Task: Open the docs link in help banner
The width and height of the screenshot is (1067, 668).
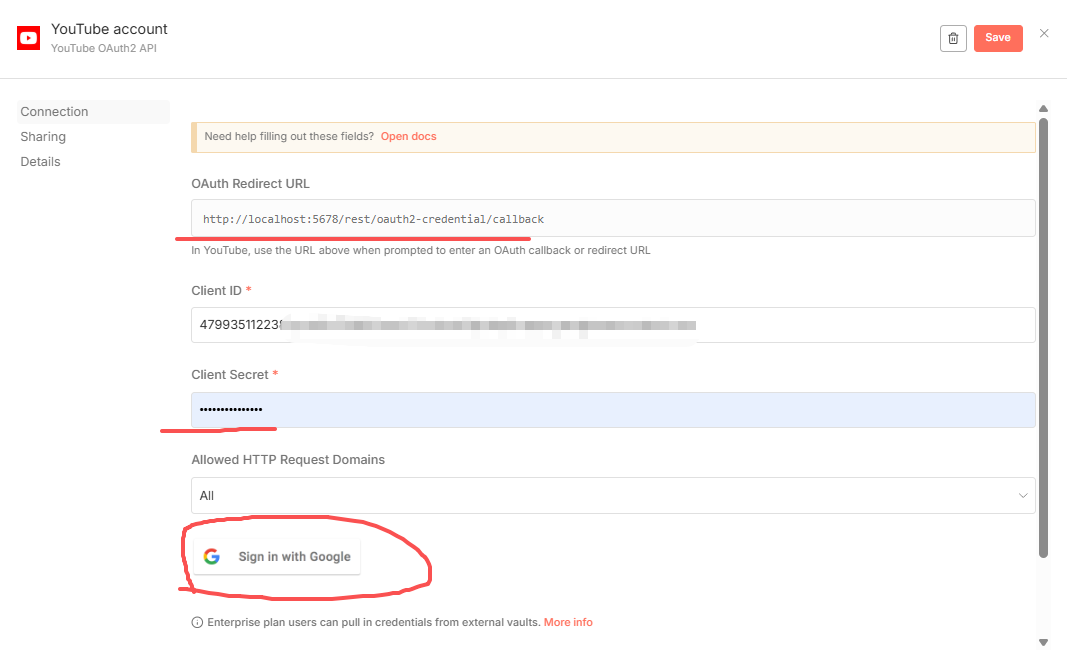Action: (408, 136)
